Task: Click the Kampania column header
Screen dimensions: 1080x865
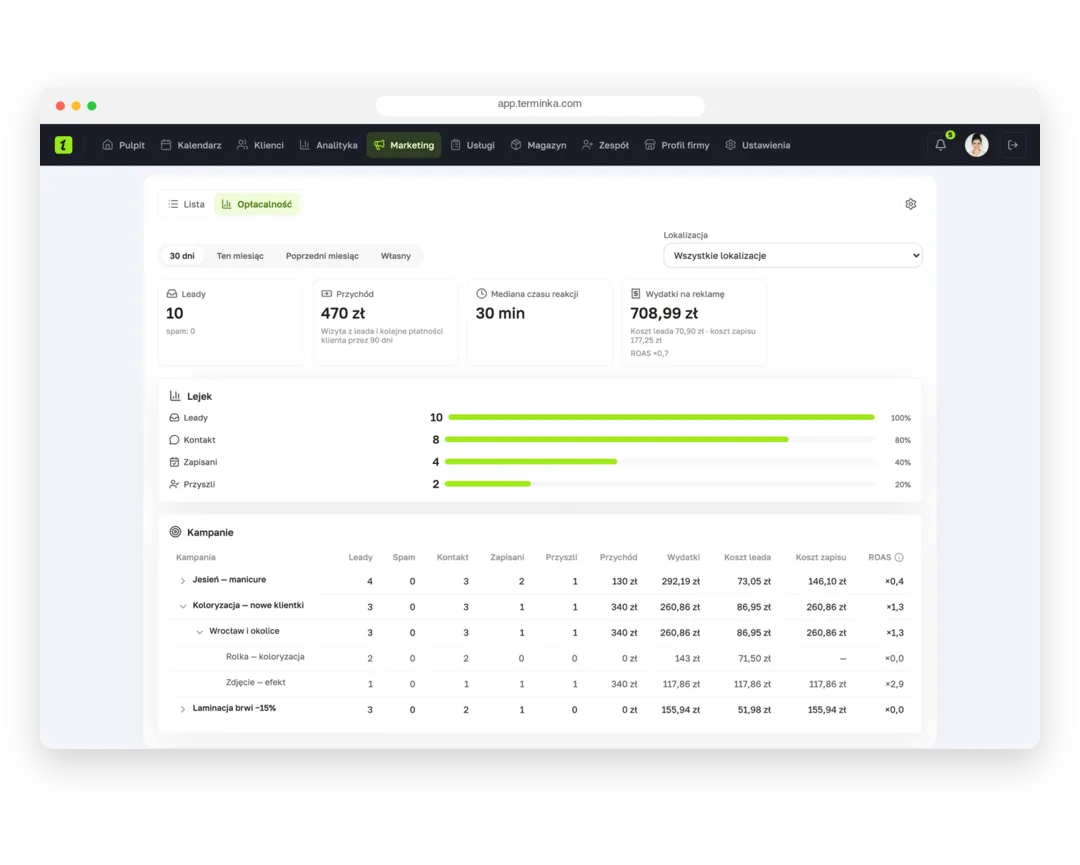Action: pos(196,557)
